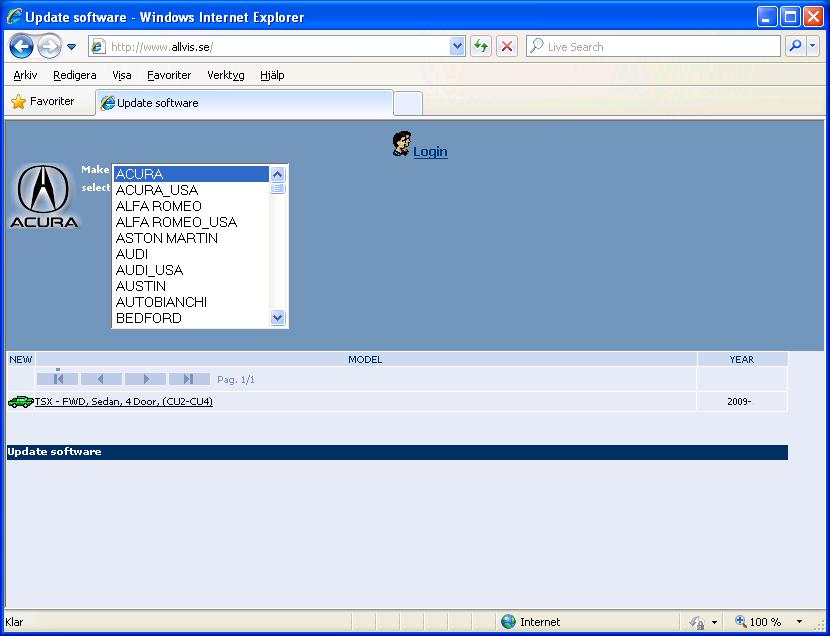Open TSX - FWD, Sedan, 4 Door link
Image resolution: width=830 pixels, height=636 pixels.
click(124, 402)
